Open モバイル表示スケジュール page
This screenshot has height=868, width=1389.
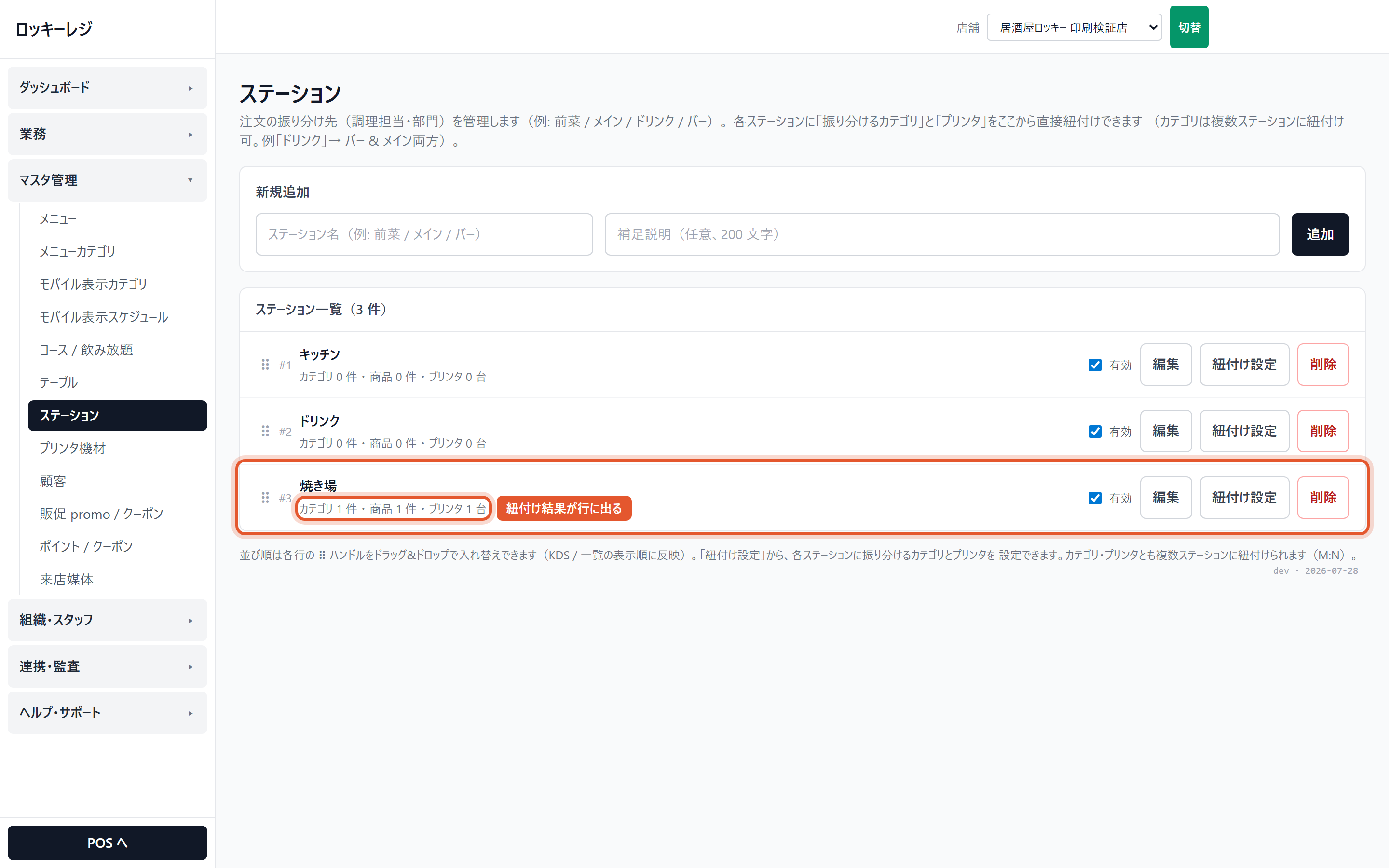pos(117,317)
